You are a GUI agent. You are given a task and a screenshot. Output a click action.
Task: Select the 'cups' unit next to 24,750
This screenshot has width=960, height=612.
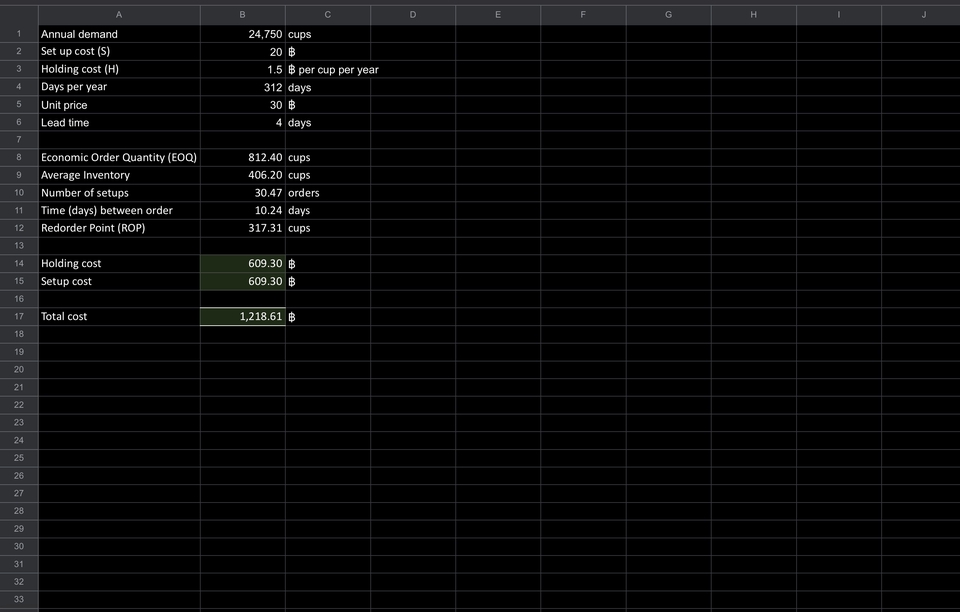299,35
